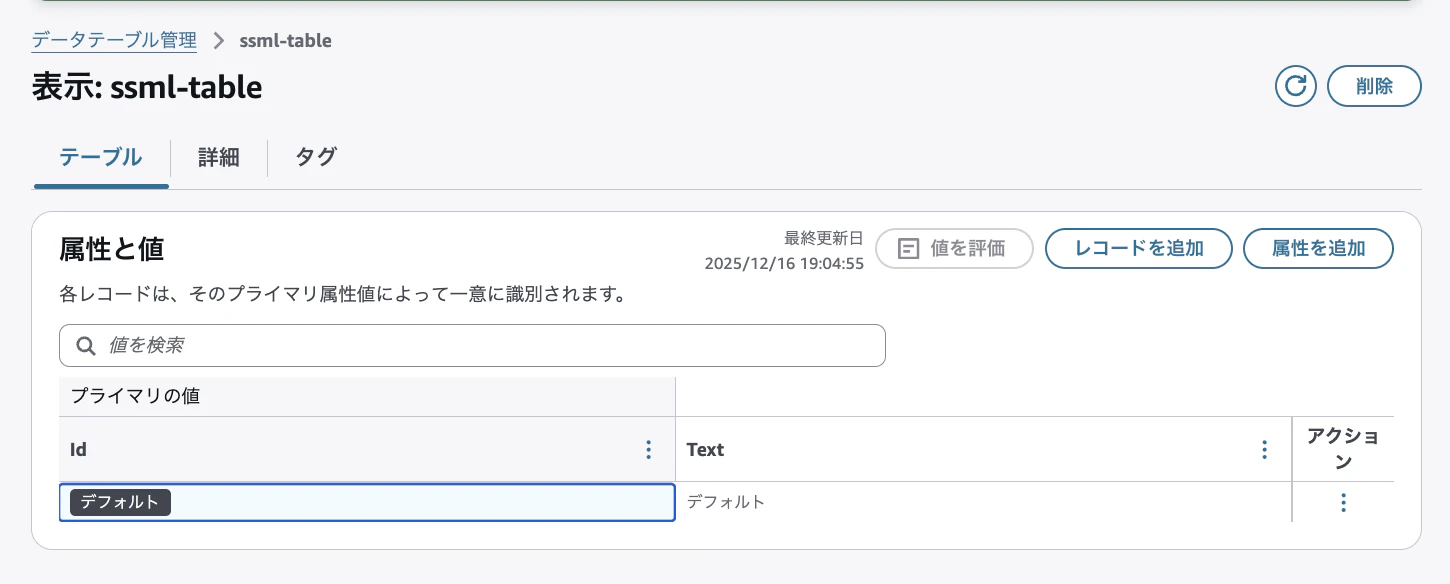Click the 最終更新日 timestamp 2025/12/16 19:04:55
Image resolution: width=1450 pixels, height=584 pixels.
[x=784, y=264]
